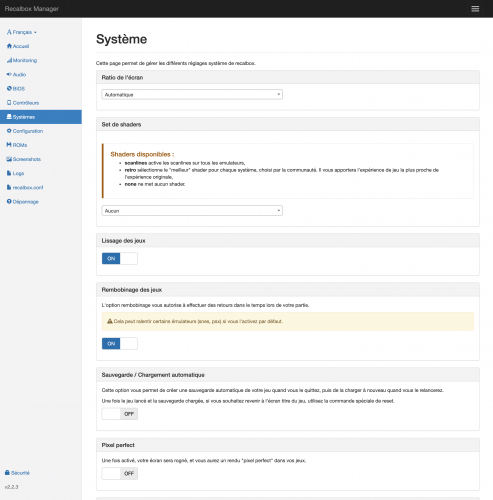Open Configuration via its gear icon
This screenshot has width=493, height=500.
pyautogui.click(x=9, y=131)
